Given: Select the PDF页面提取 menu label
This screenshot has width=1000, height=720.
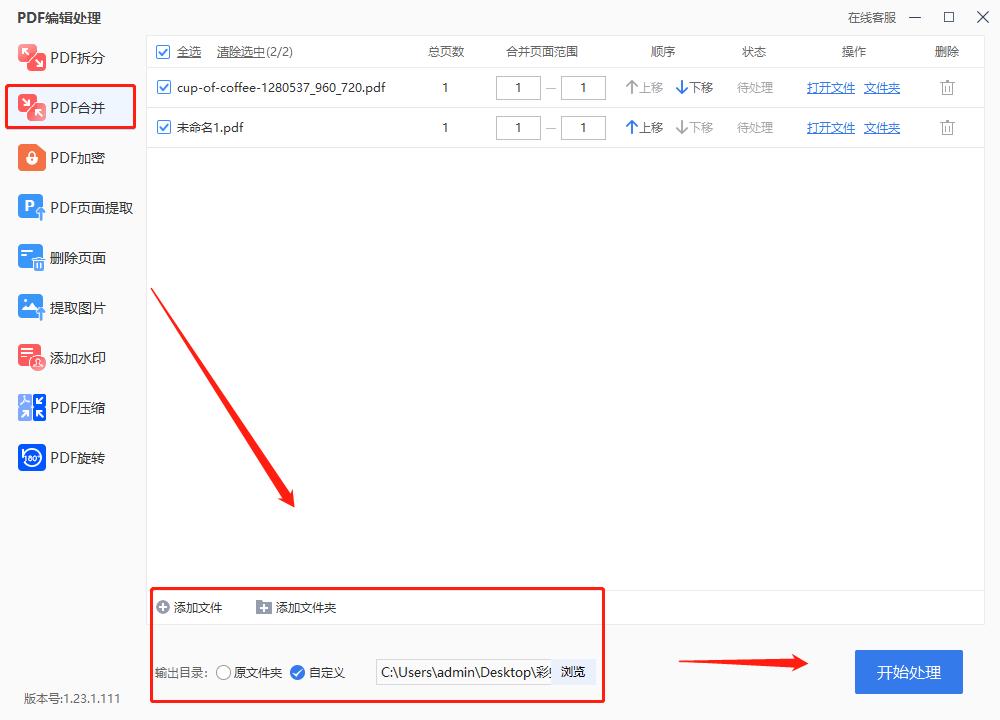Looking at the screenshot, I should click(92, 208).
